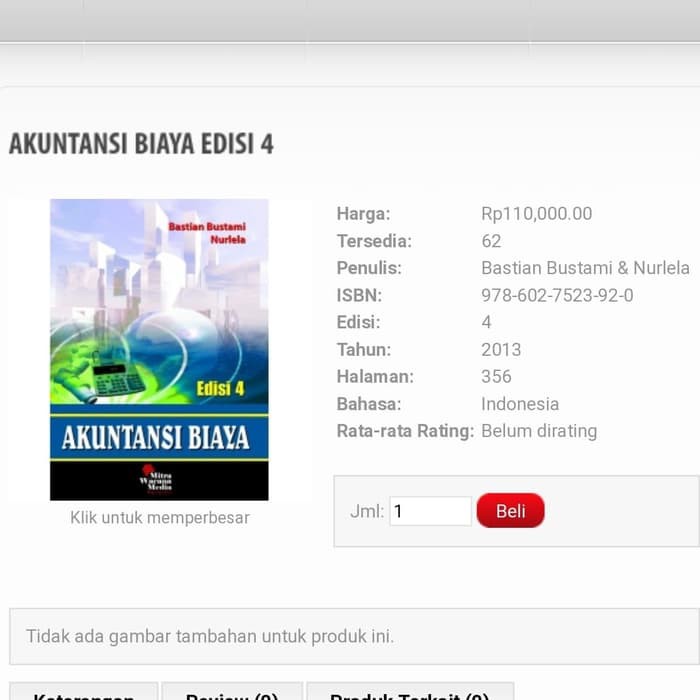
Task: Click the author name Bastian Bustami & Nurlela
Action: point(585,268)
